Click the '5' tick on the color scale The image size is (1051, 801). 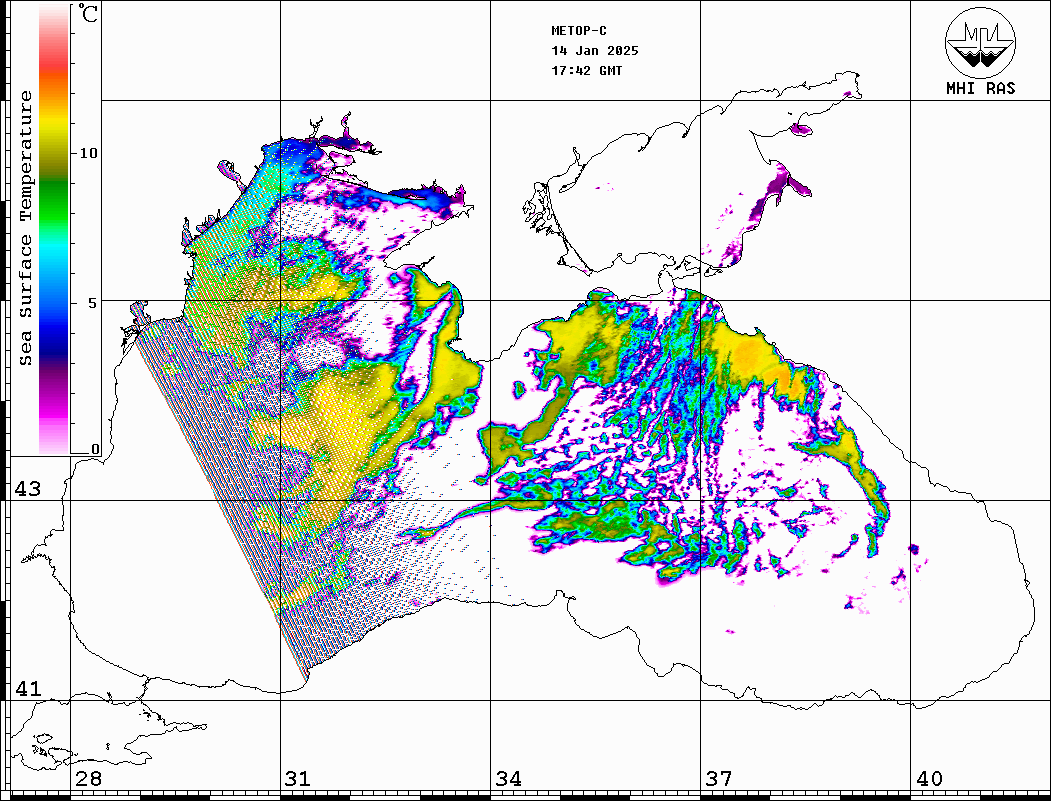[x=93, y=303]
